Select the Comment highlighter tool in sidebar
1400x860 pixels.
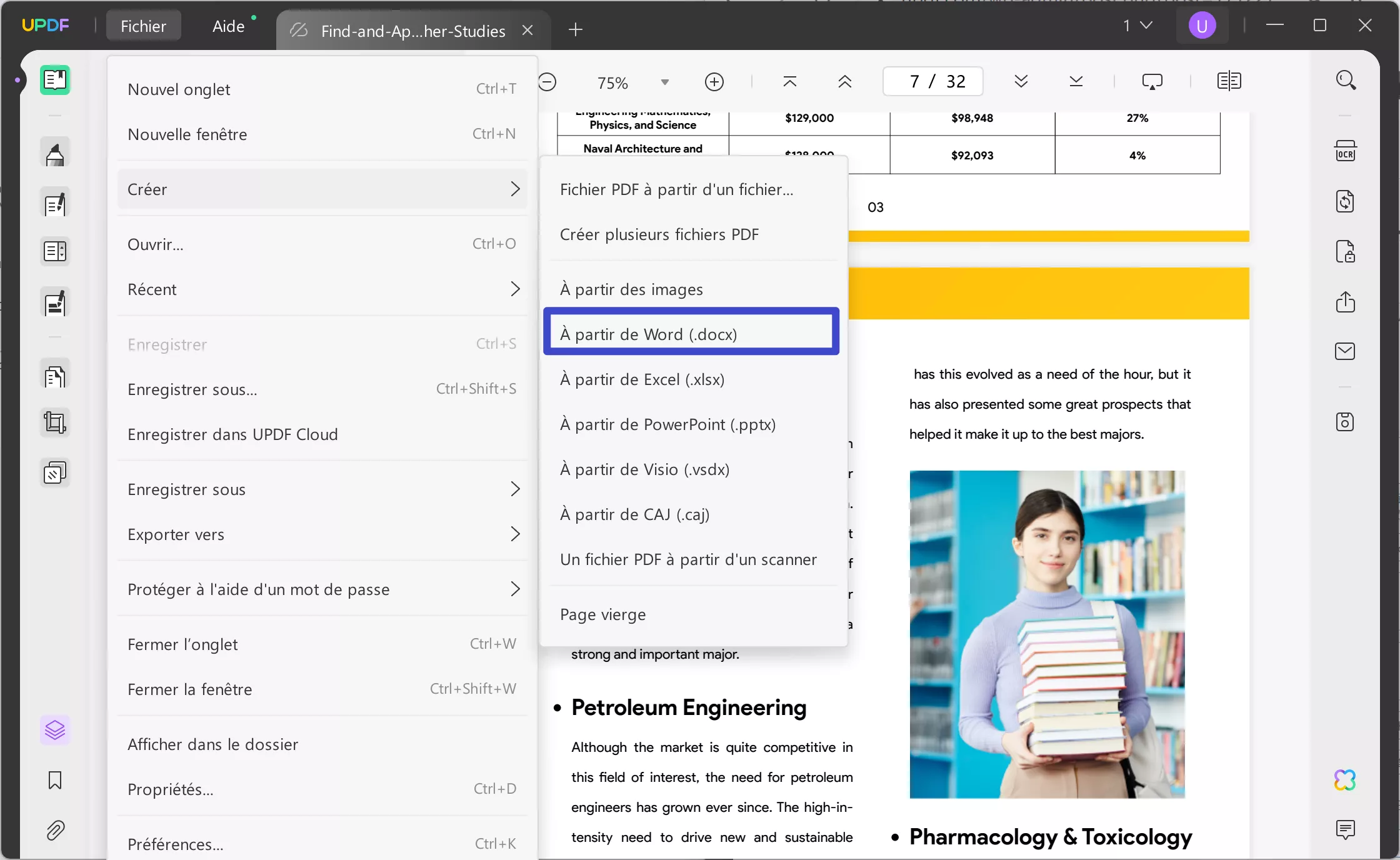(55, 154)
